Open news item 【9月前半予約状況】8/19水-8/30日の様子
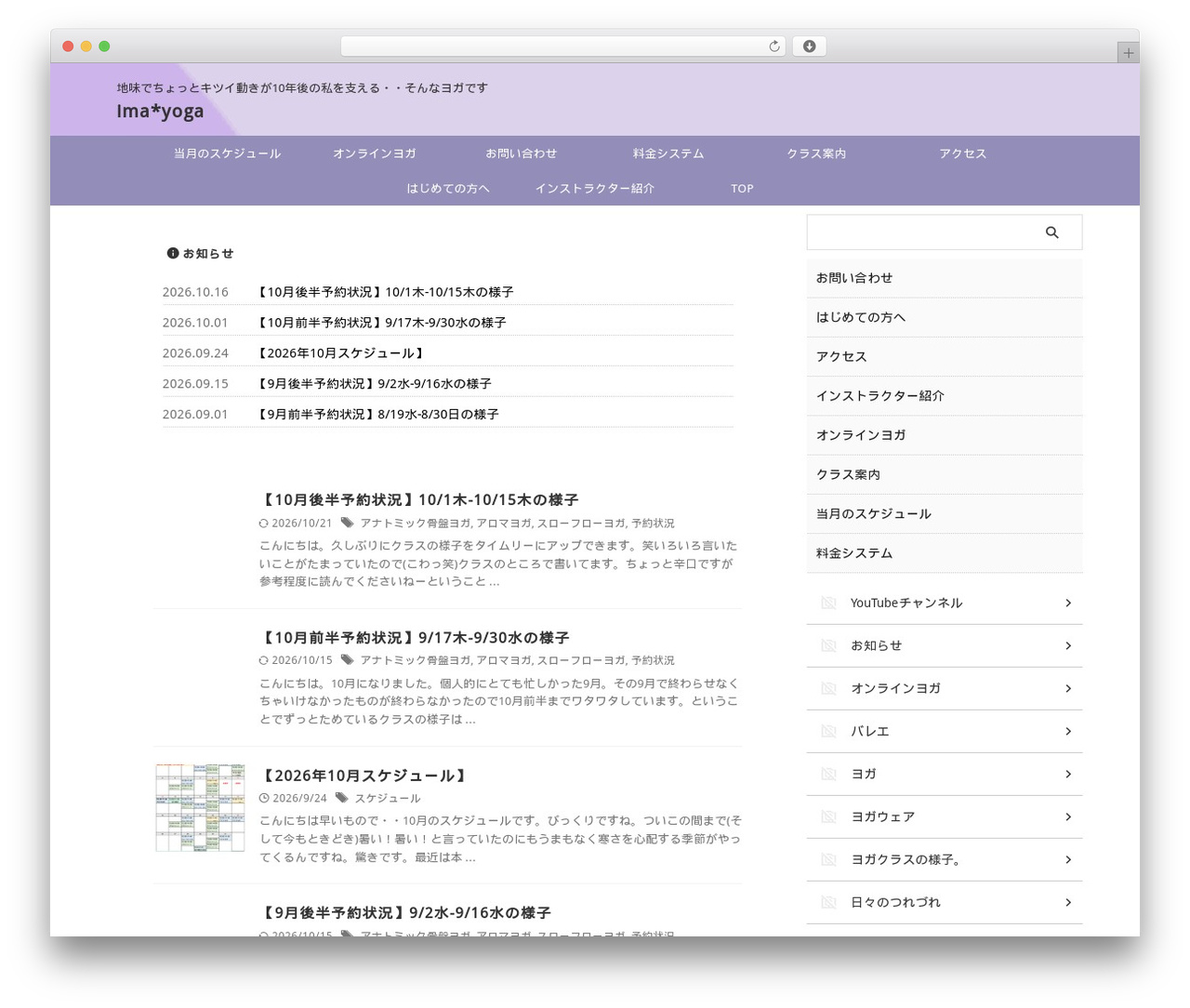Screen dimensions: 1190x1008 tap(377, 415)
